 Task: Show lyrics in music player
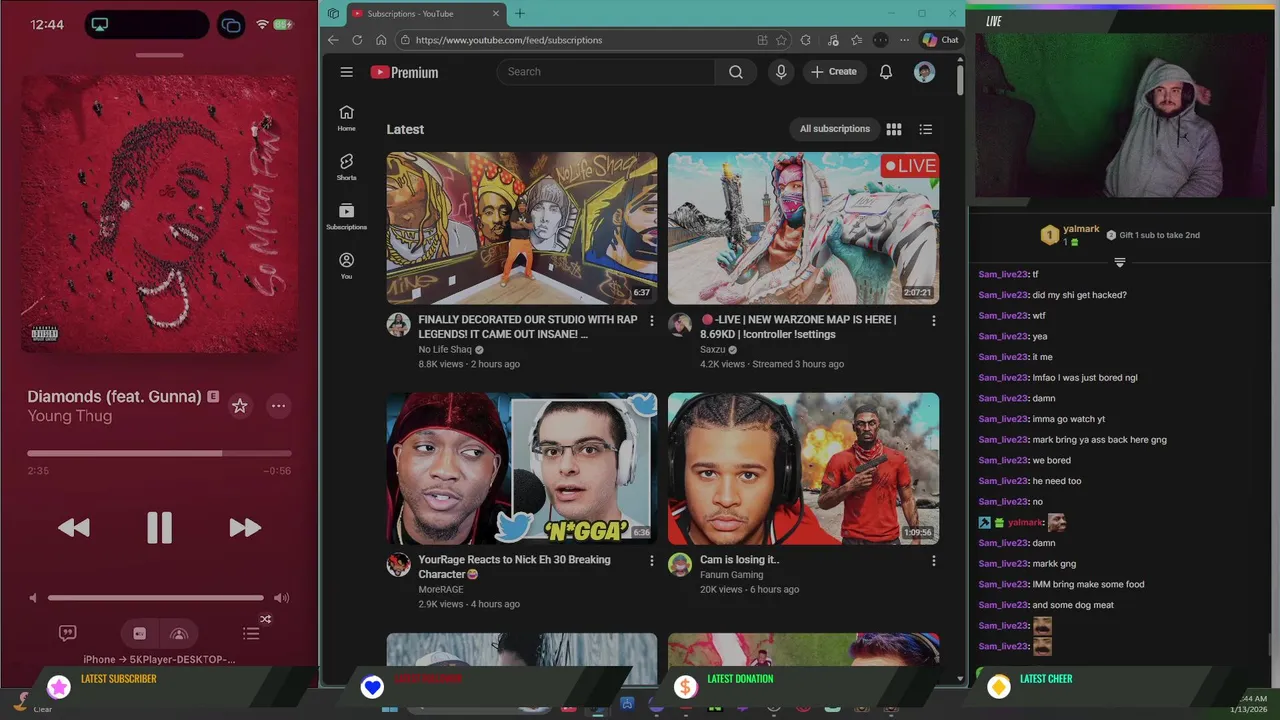pos(67,633)
